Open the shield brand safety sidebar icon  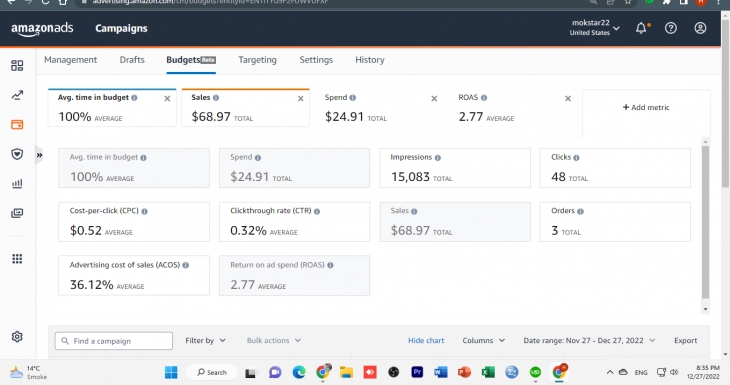[17, 154]
